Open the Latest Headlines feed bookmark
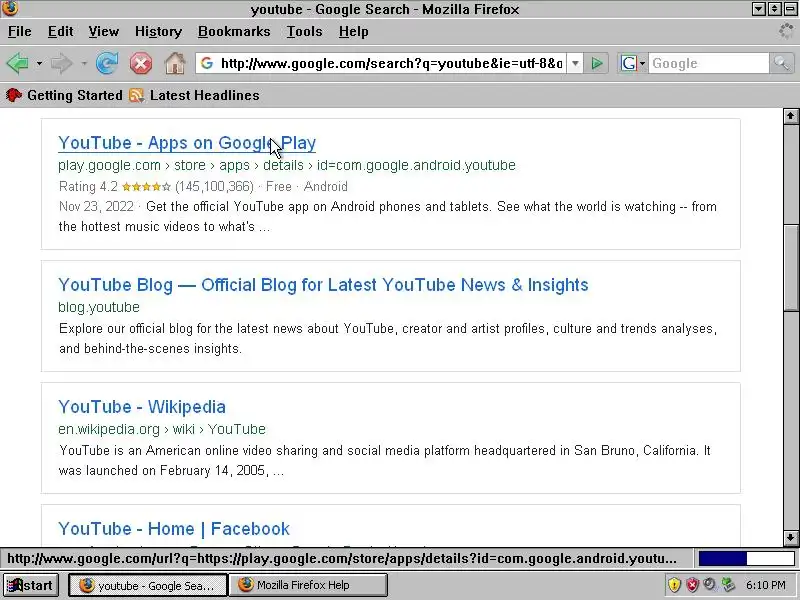 [x=194, y=95]
